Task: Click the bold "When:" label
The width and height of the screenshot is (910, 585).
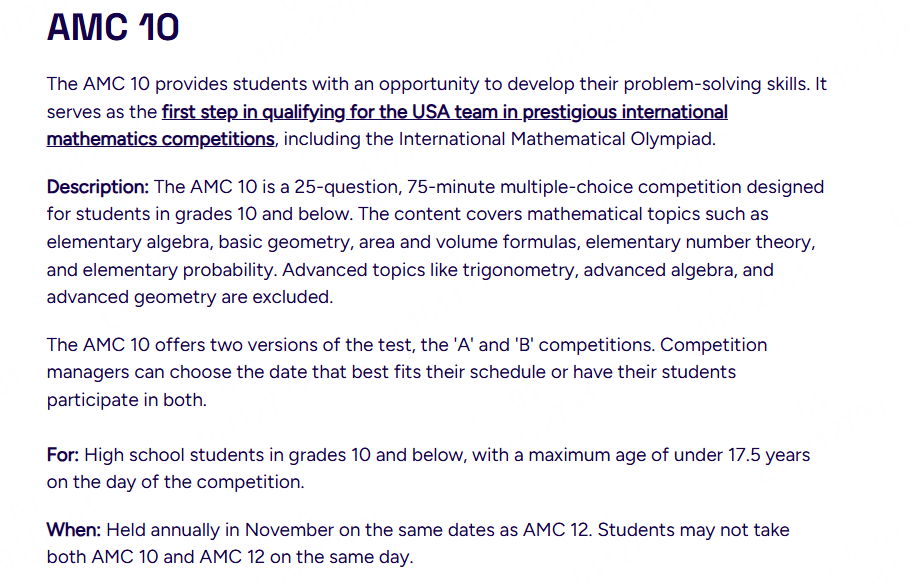Action: pos(74,530)
